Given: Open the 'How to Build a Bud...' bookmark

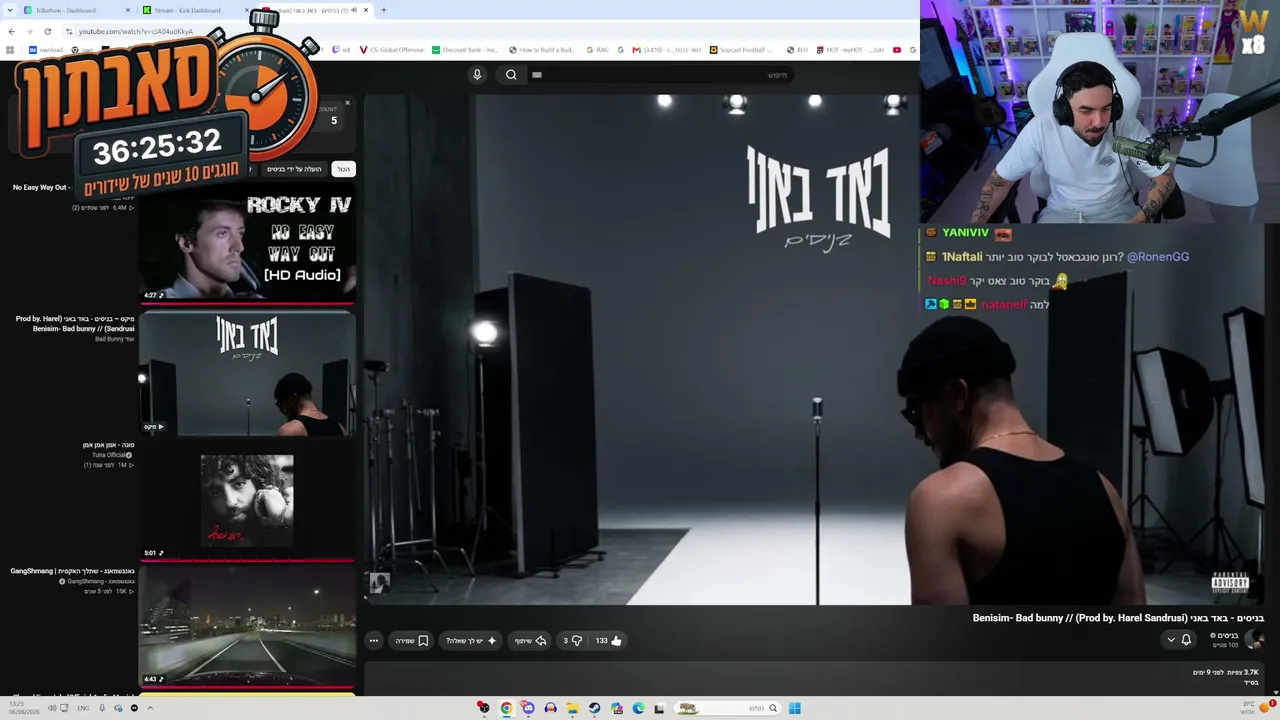Looking at the screenshot, I should tap(542, 50).
